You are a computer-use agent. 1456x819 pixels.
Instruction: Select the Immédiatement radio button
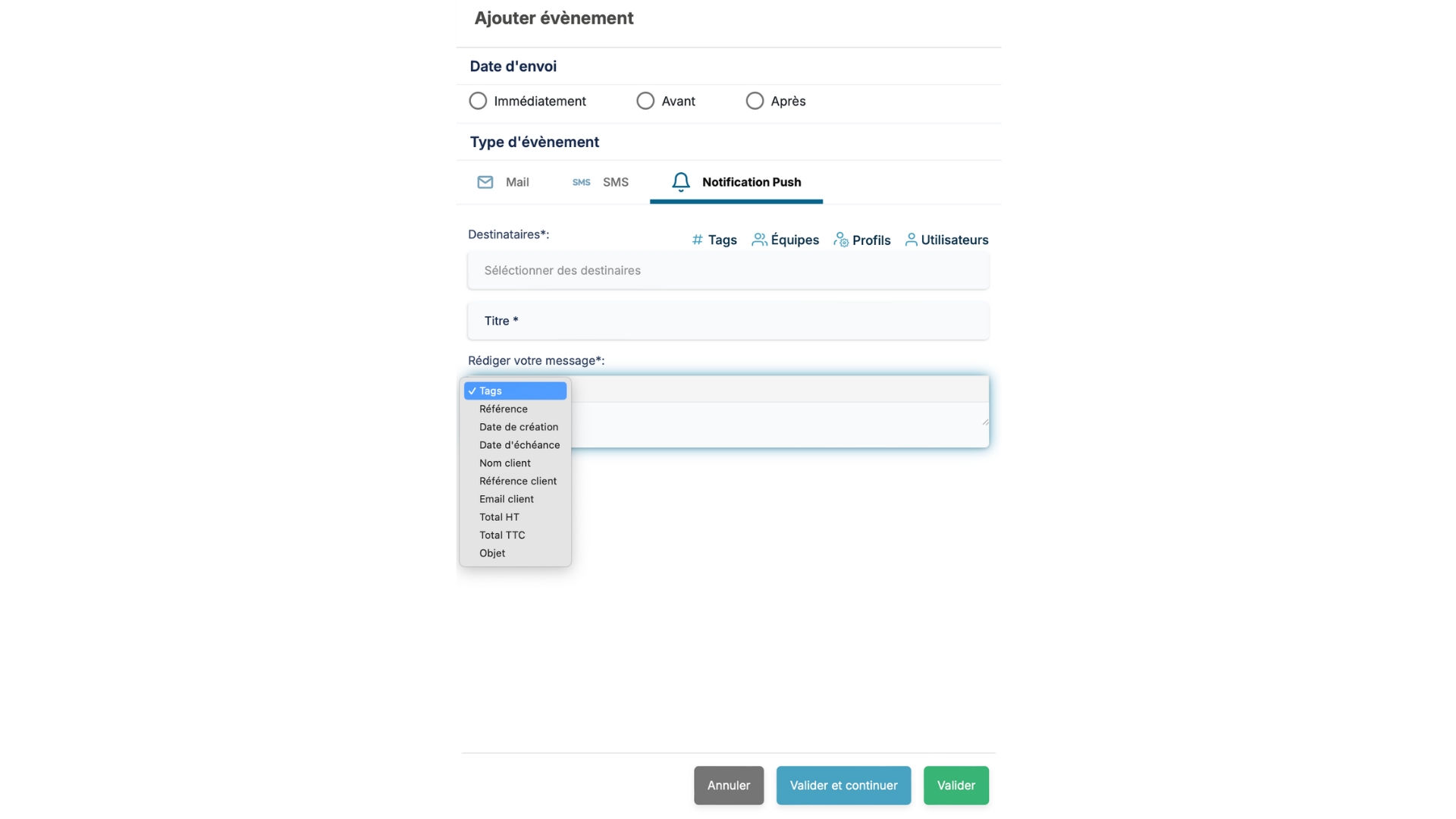478,101
